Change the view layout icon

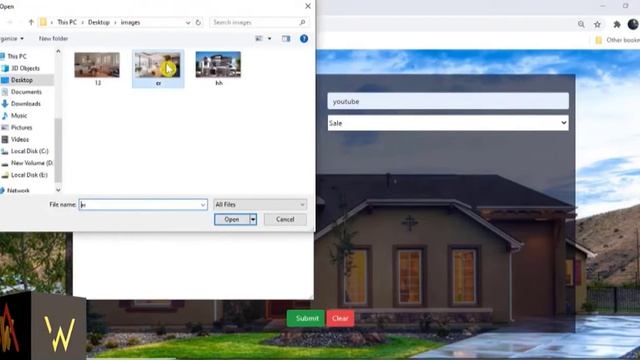259,39
